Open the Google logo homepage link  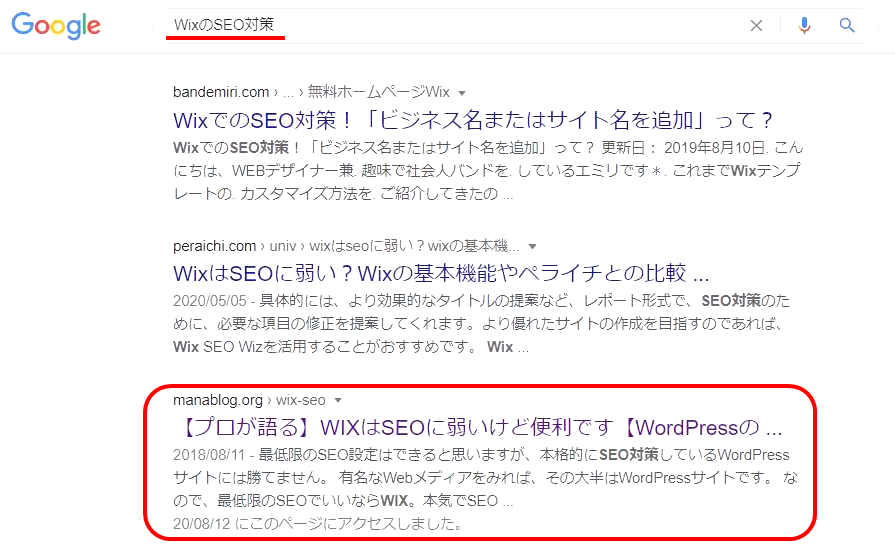(x=56, y=26)
